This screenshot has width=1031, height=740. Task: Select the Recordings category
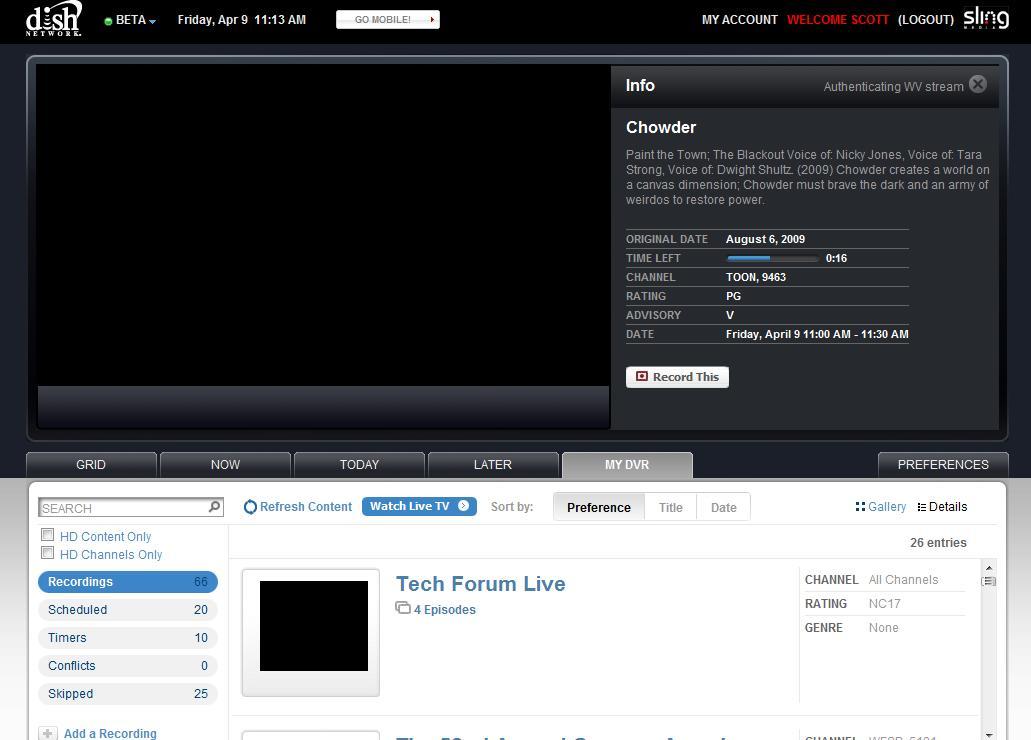pyautogui.click(x=128, y=582)
